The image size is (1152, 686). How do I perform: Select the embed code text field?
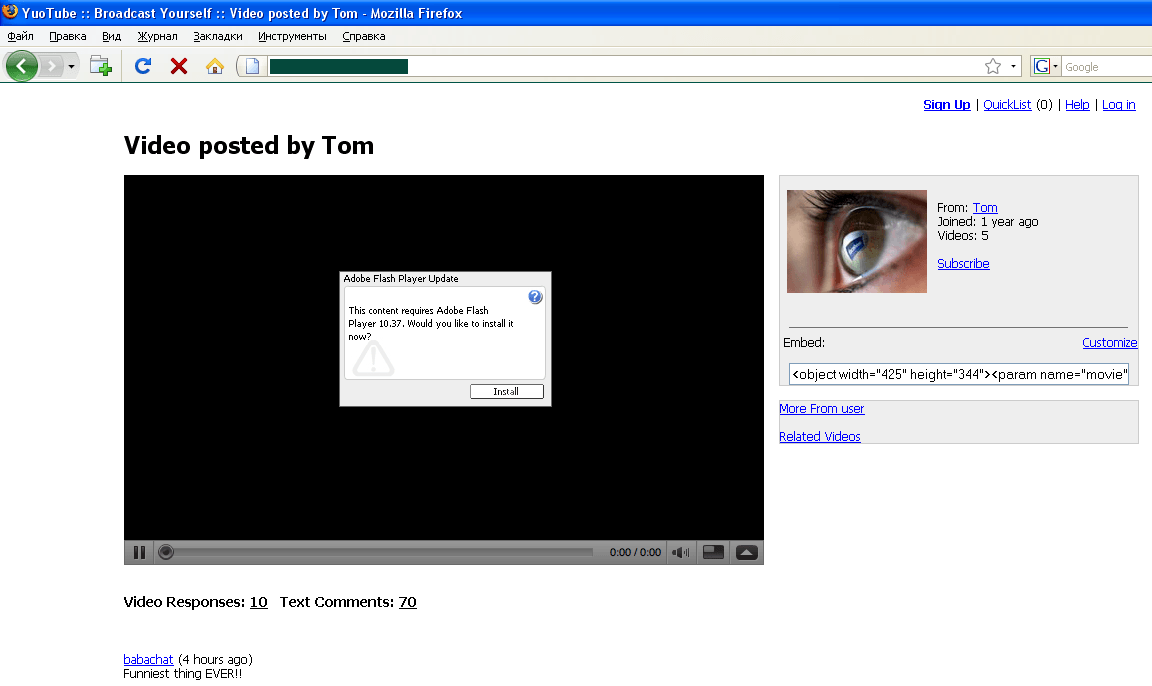pos(959,374)
